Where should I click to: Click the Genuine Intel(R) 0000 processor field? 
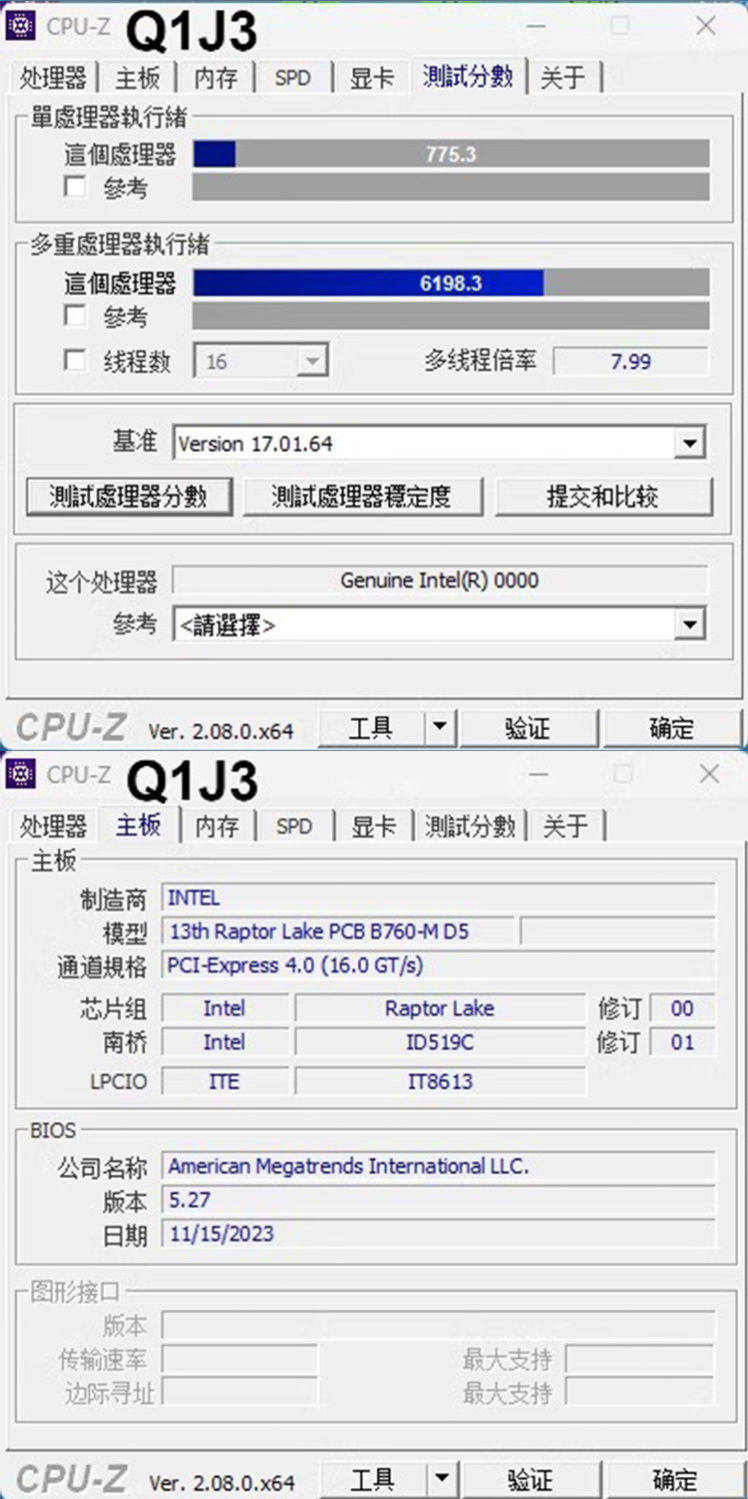tap(439, 580)
